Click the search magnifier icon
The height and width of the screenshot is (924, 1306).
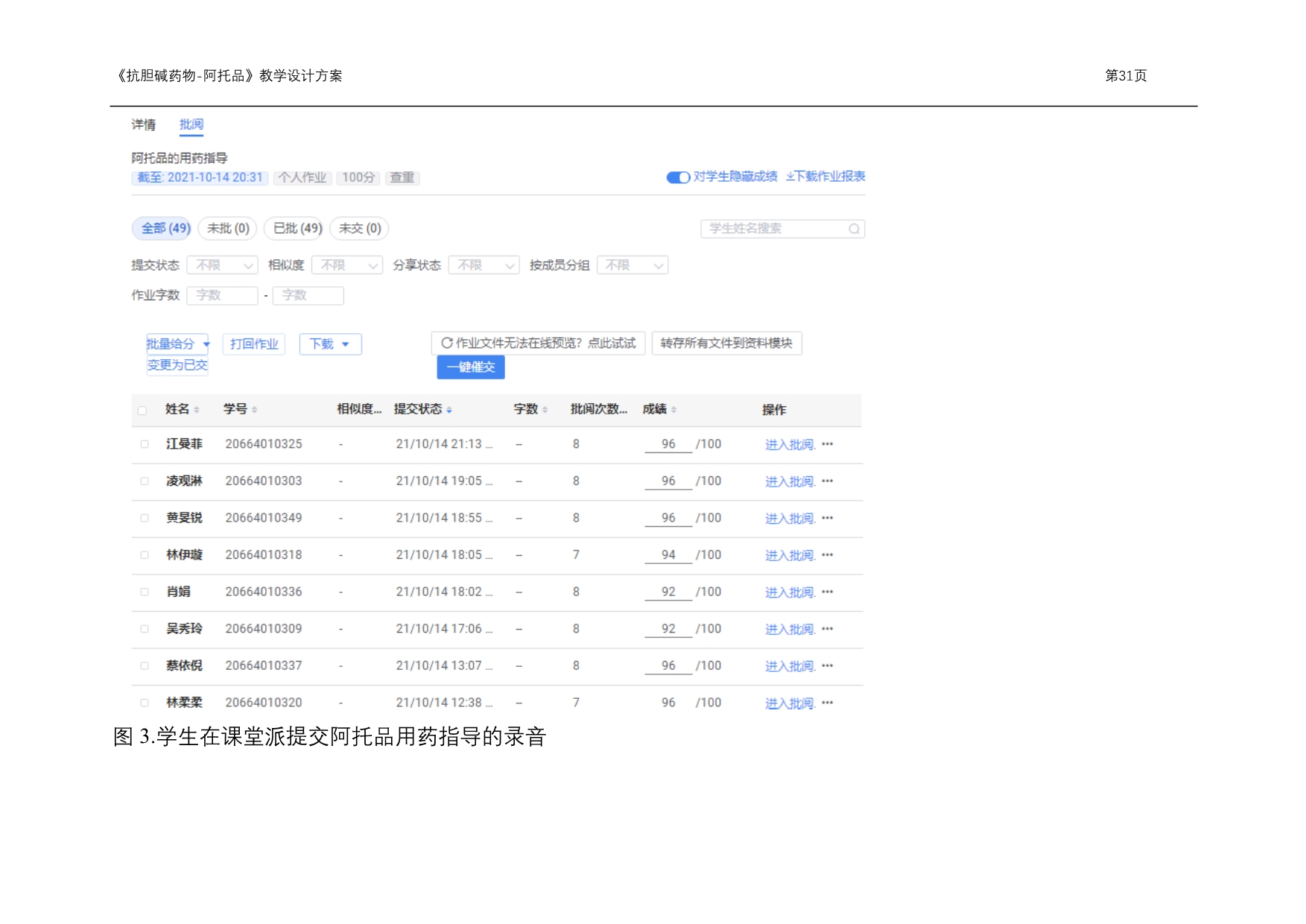[854, 229]
